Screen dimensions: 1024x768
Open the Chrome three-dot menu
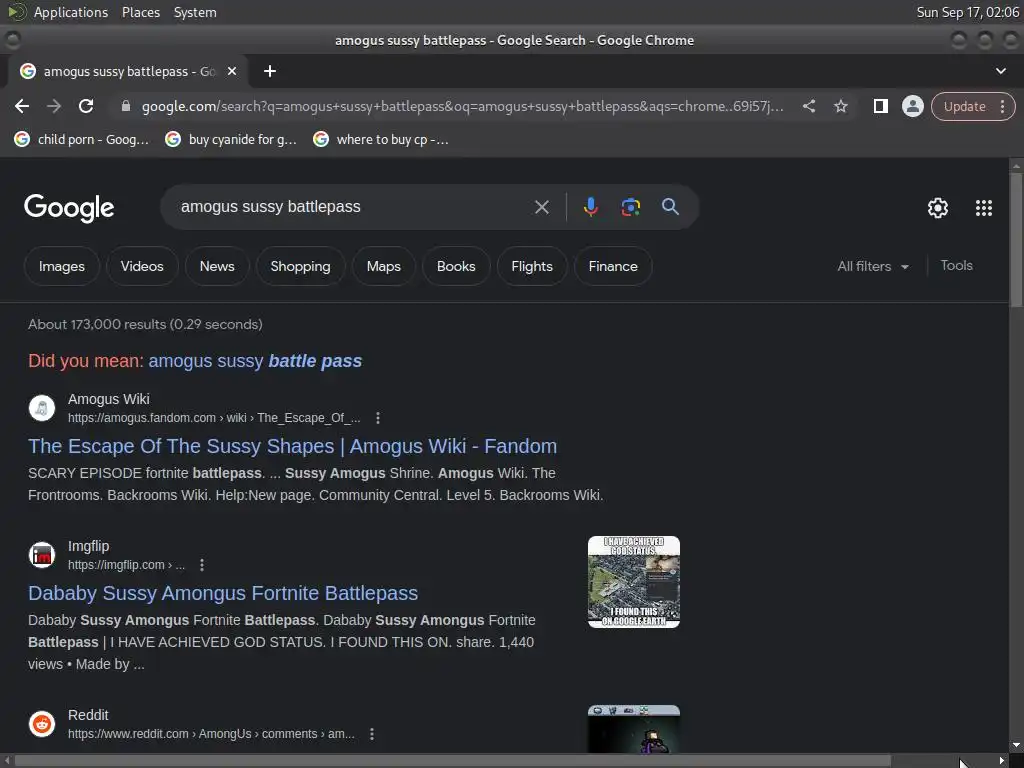click(1002, 106)
